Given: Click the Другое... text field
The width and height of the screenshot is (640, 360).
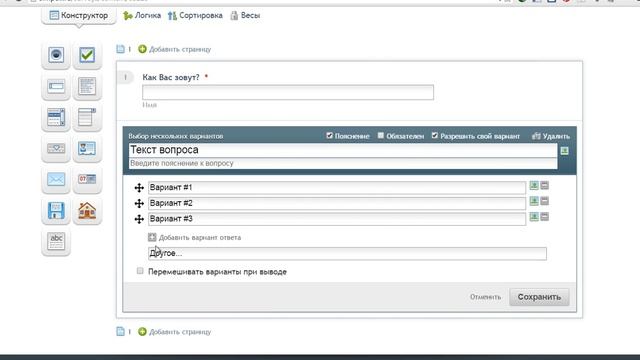Looking at the screenshot, I should 347,253.
